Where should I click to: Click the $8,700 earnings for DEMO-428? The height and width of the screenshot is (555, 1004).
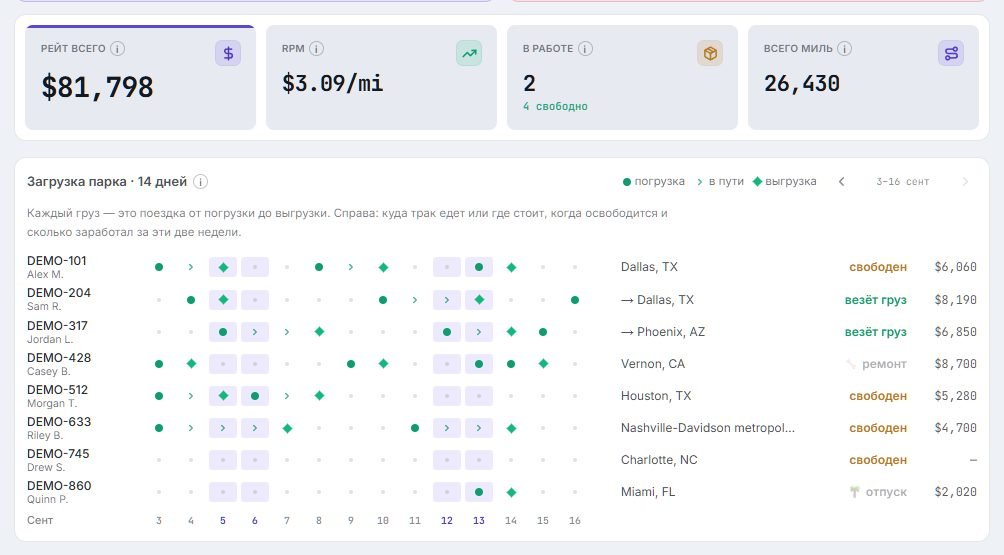coord(955,364)
